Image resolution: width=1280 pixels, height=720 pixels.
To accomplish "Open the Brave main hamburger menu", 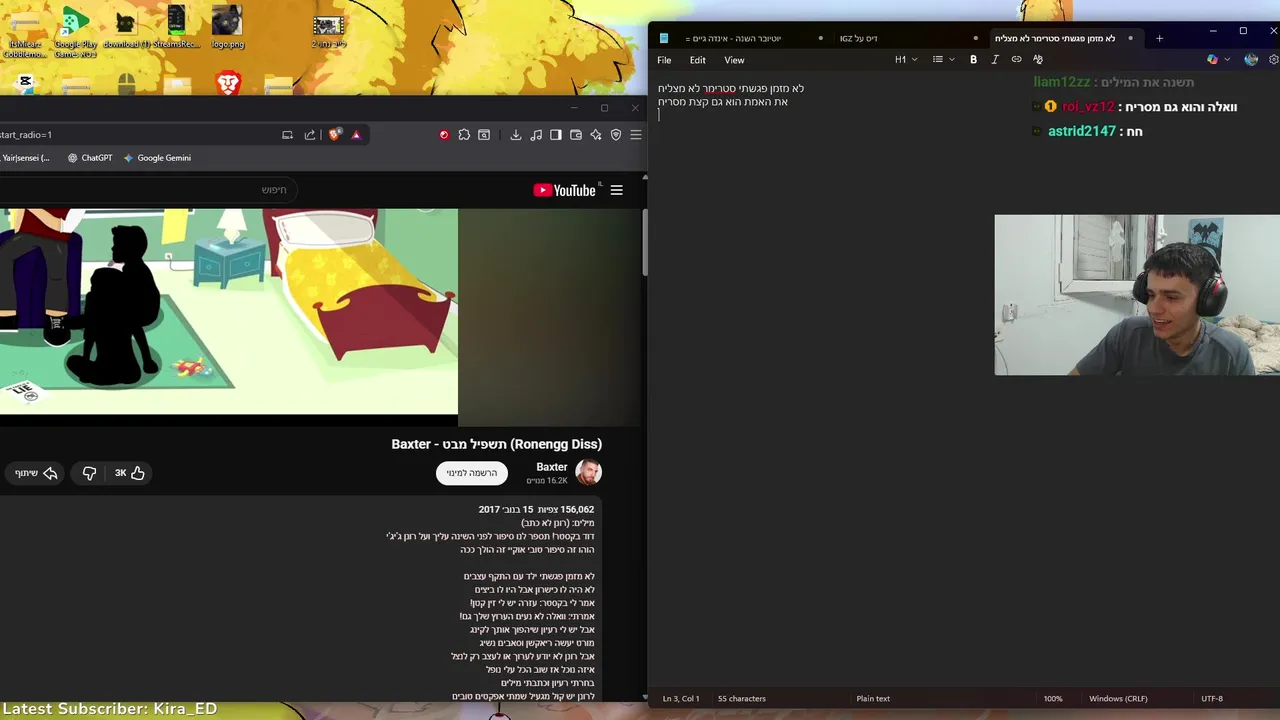I will click(635, 135).
